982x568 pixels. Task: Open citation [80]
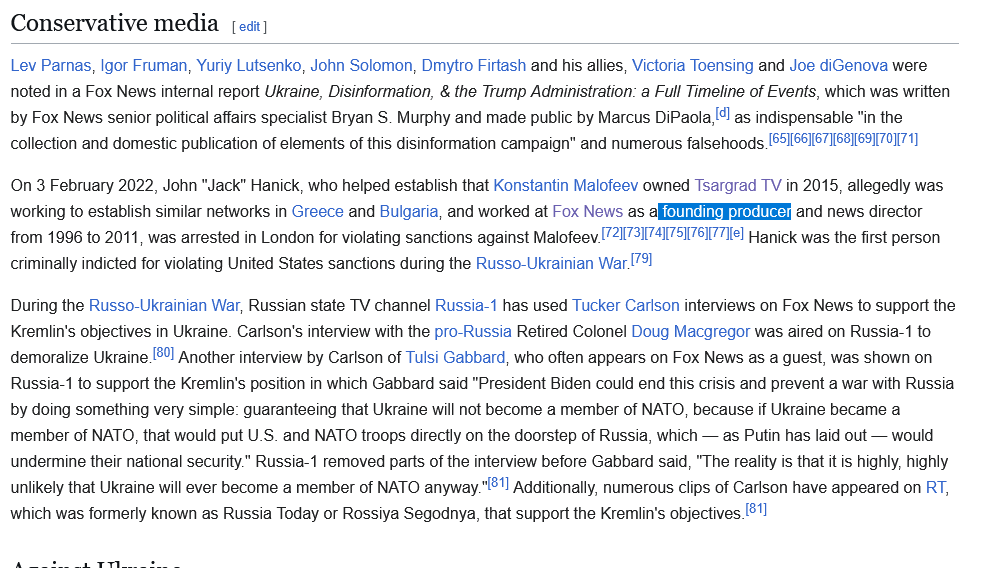coord(163,353)
